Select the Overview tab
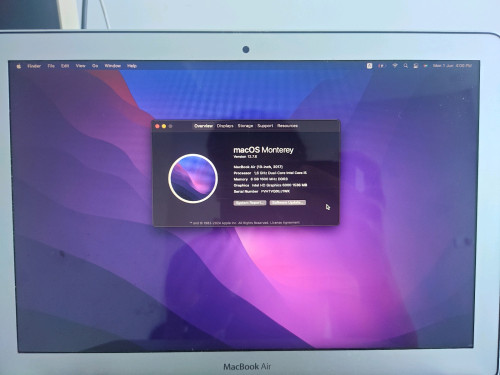 [203, 126]
